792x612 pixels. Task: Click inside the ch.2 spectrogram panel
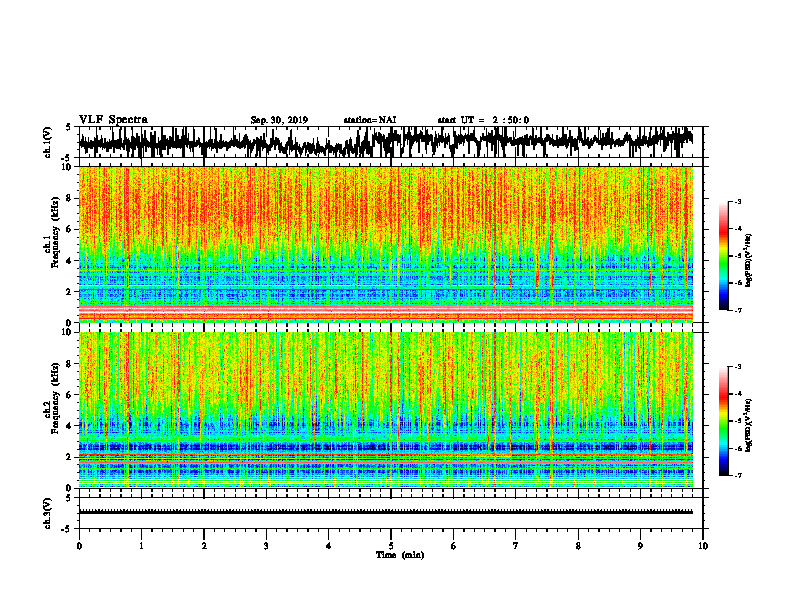386,410
